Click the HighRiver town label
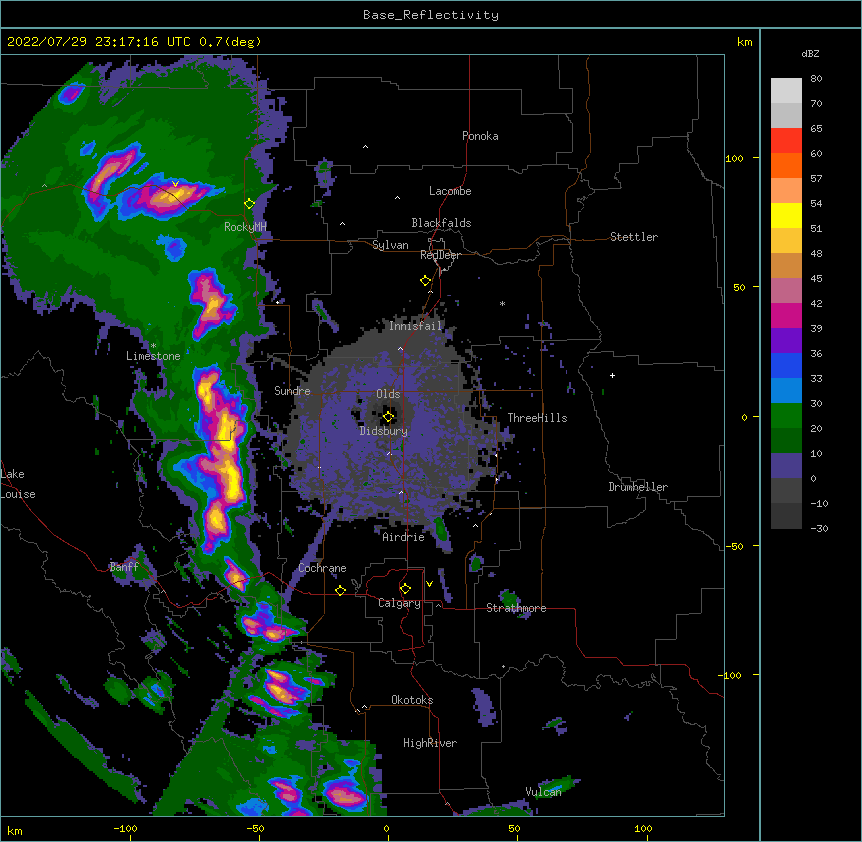Image resolution: width=862 pixels, height=842 pixels. 430,743
